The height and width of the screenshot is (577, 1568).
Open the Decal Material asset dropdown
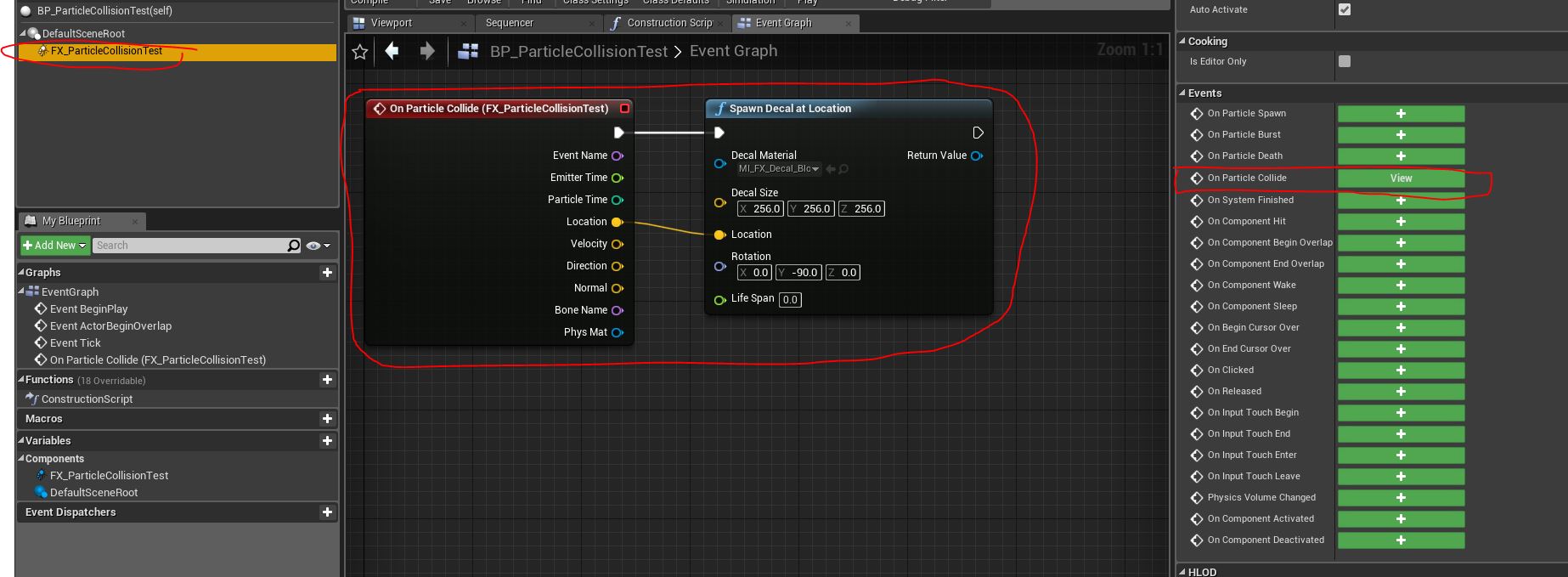coord(779,169)
